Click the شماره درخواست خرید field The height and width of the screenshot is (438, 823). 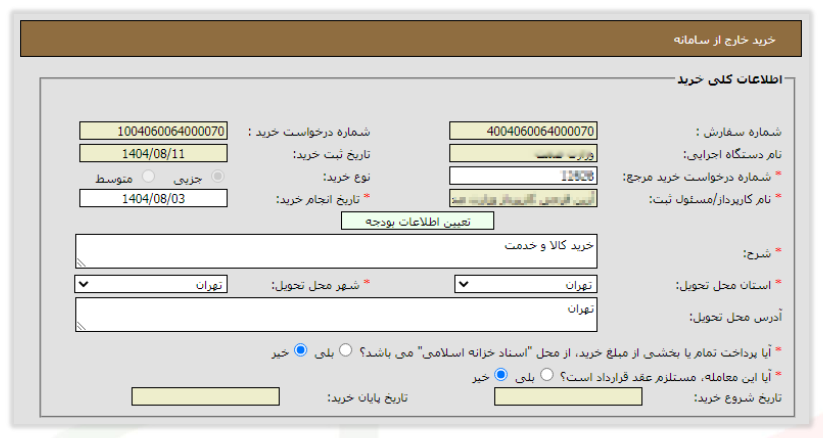click(153, 131)
